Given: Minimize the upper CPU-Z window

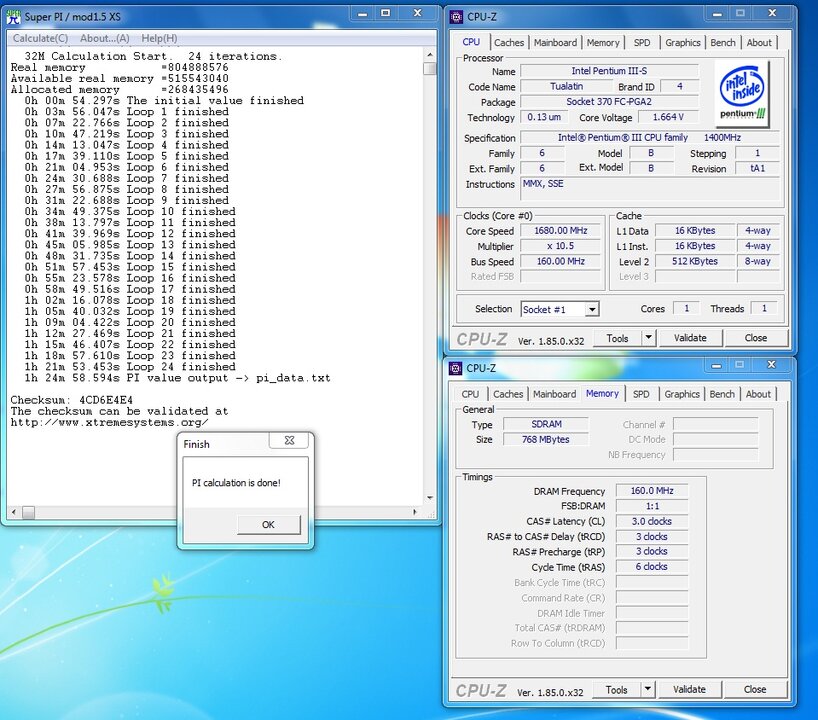Looking at the screenshot, I should point(717,14).
